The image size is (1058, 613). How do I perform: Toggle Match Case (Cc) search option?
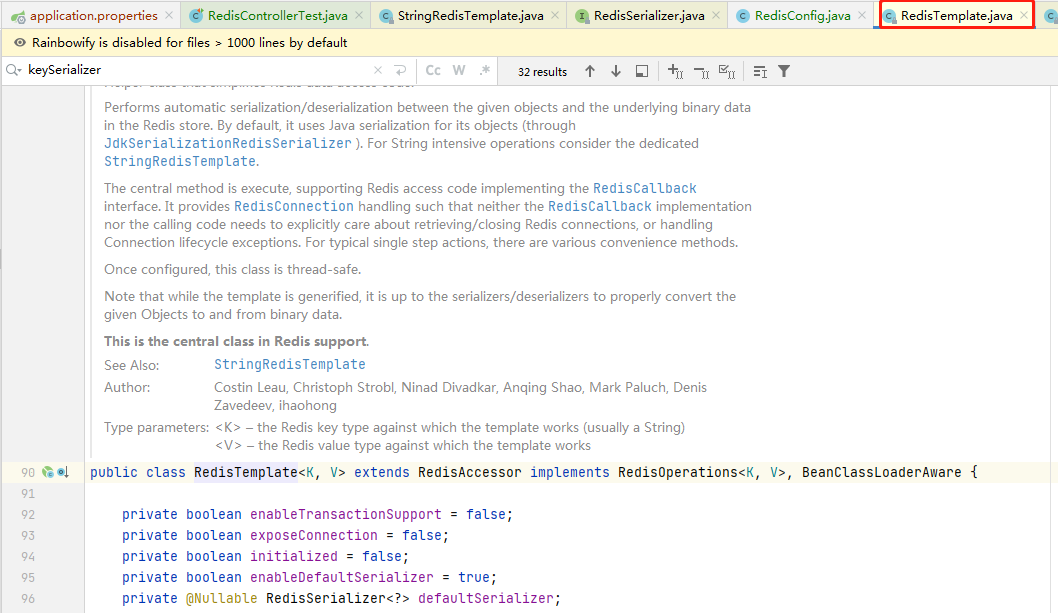(433, 71)
